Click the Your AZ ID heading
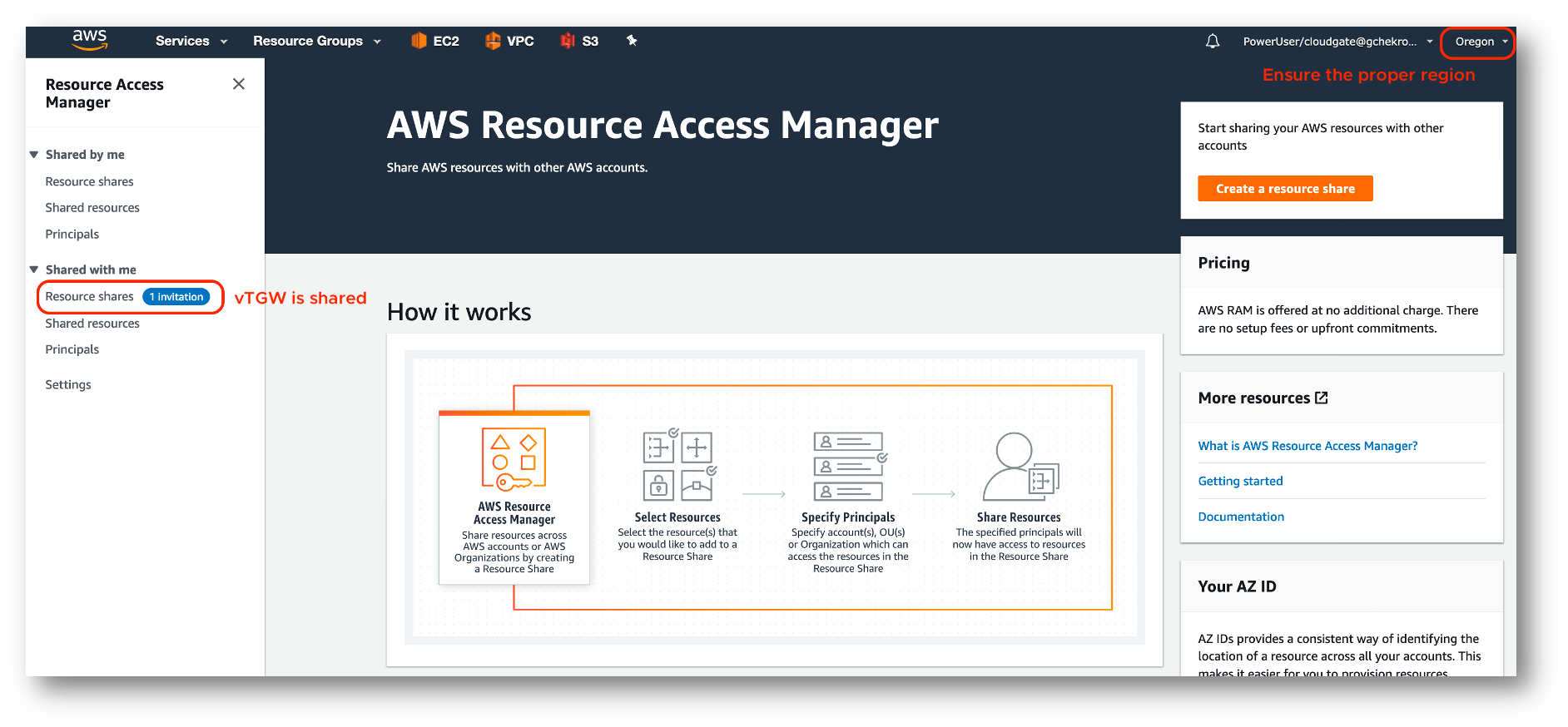 click(x=1237, y=586)
